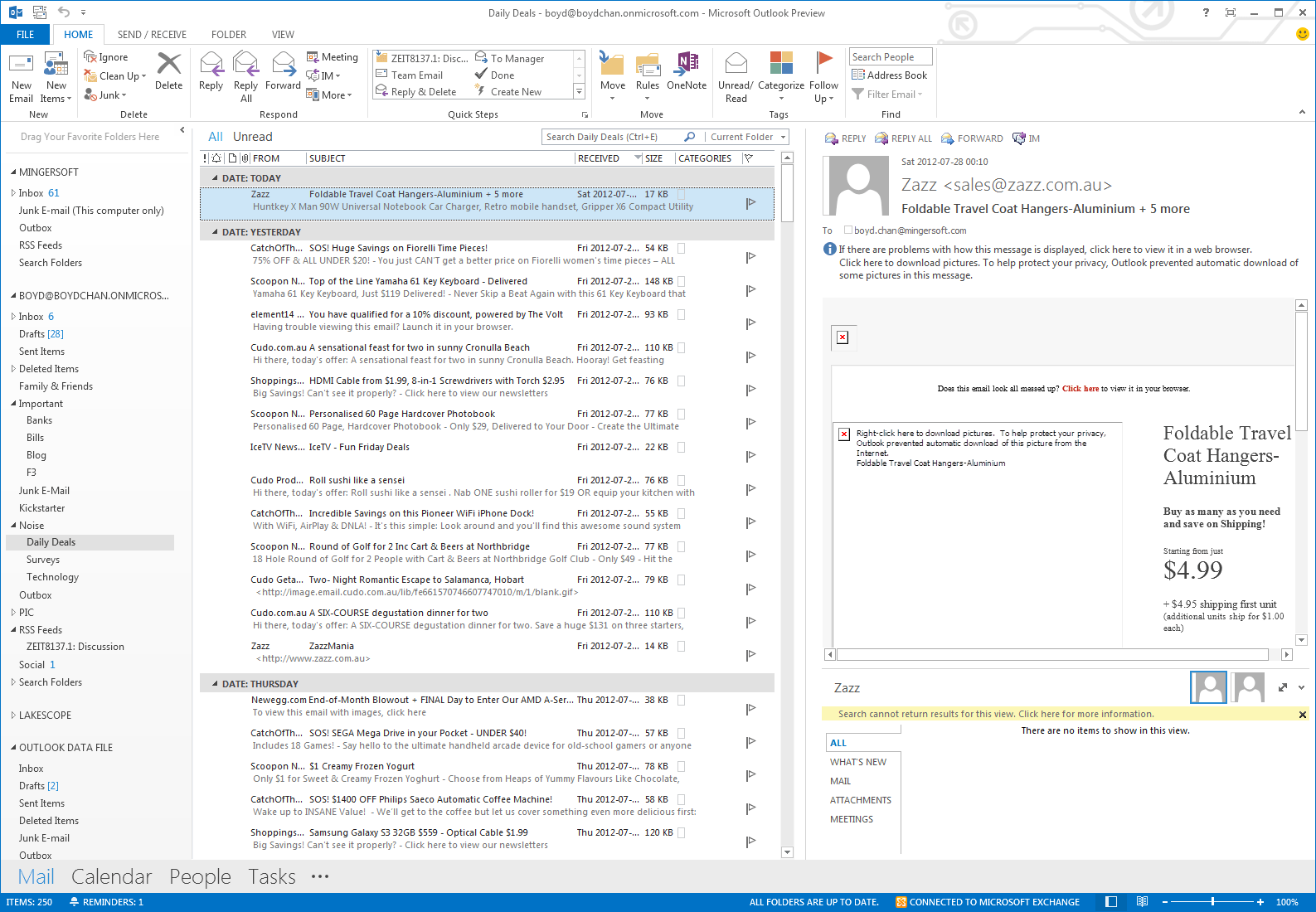Create a New Email message
Image resolution: width=1316 pixels, height=912 pixels.
[21, 77]
